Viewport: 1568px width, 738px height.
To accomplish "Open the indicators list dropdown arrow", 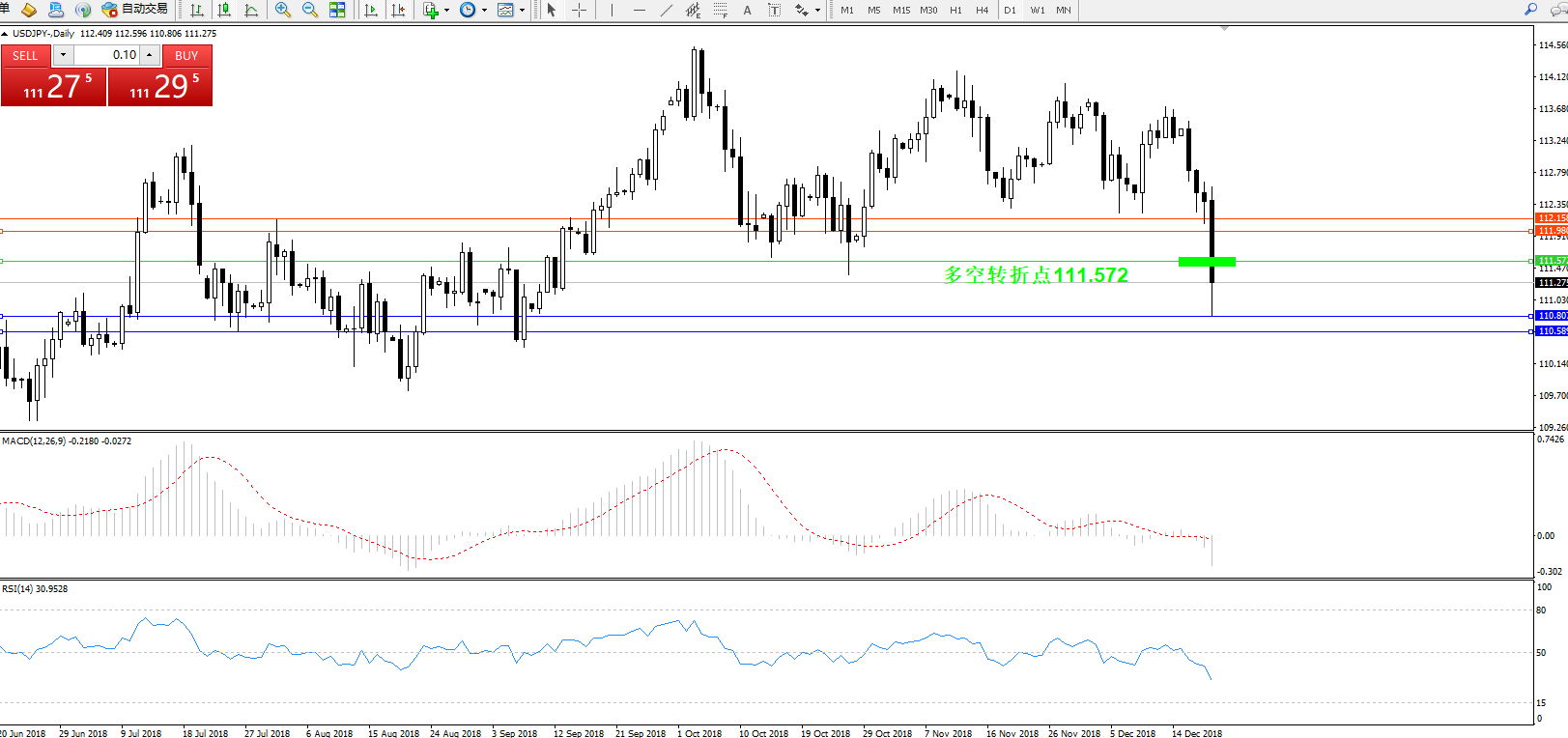I will [446, 10].
